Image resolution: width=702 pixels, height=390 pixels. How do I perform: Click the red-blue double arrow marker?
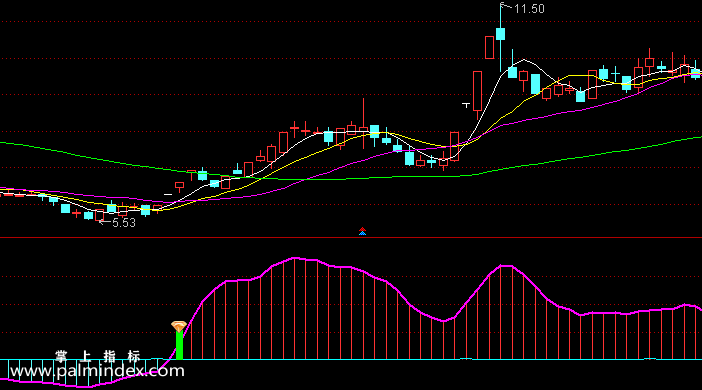click(362, 231)
